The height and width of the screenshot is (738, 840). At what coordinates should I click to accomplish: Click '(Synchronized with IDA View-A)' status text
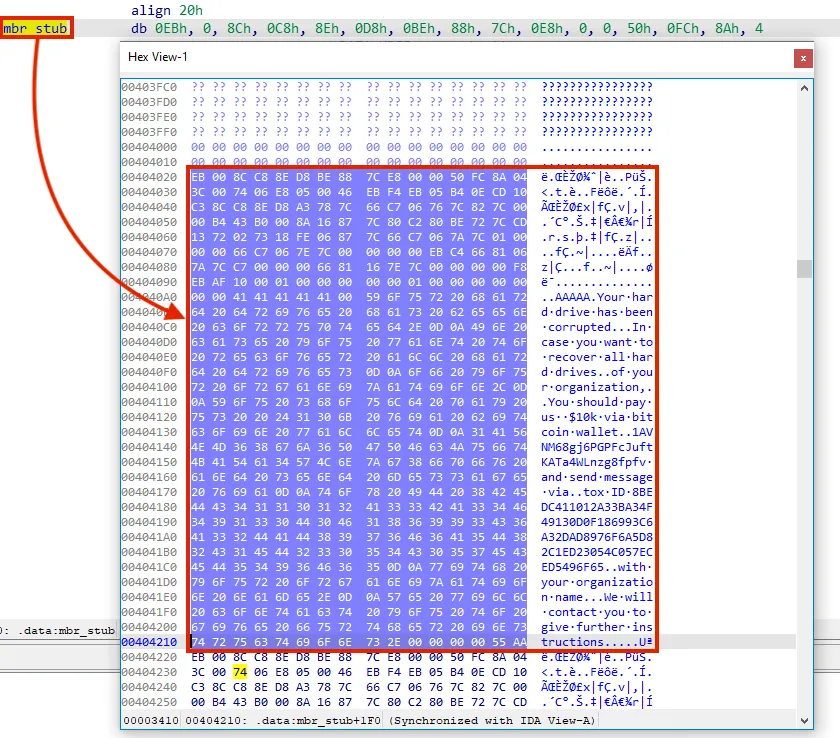492,720
